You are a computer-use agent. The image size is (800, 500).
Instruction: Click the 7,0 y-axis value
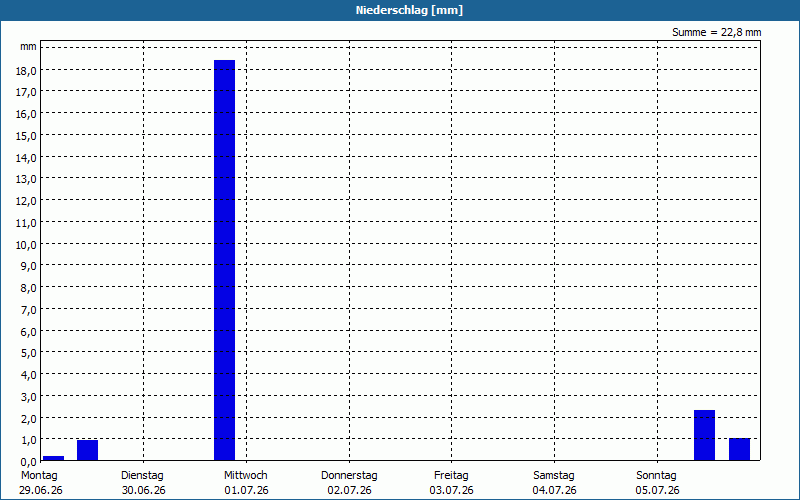click(29, 310)
